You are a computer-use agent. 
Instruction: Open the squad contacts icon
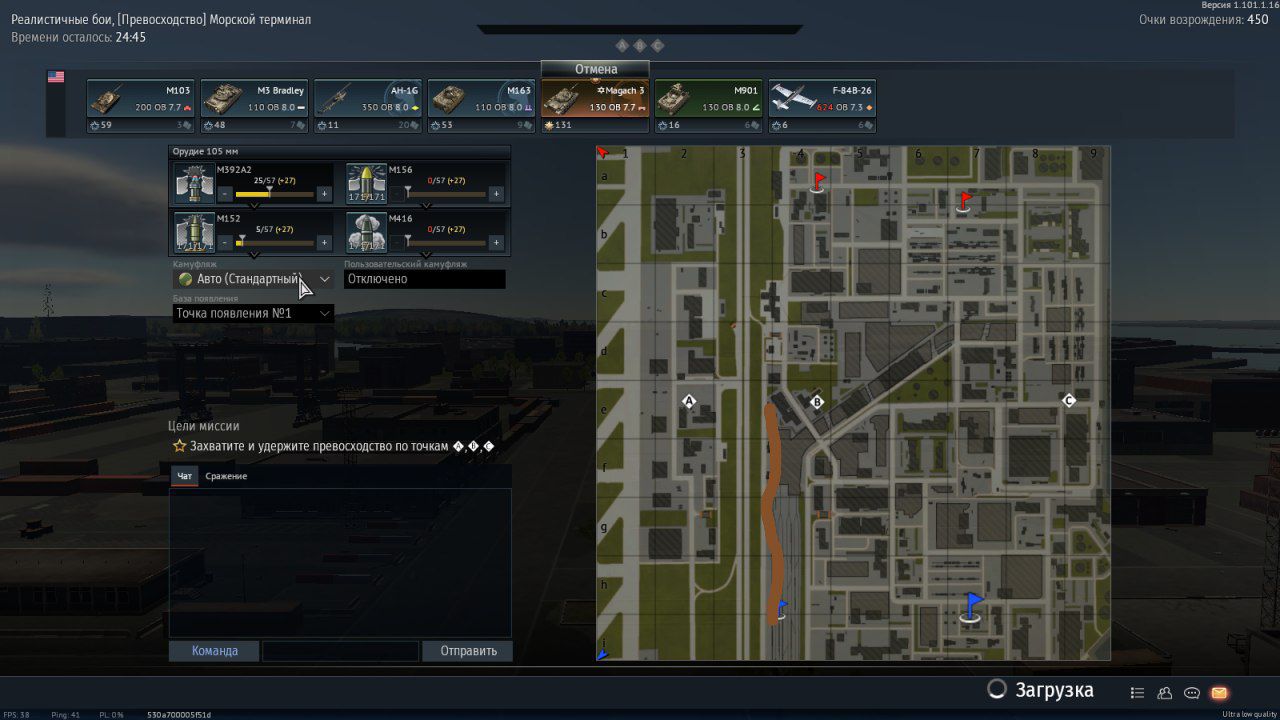click(x=1164, y=693)
